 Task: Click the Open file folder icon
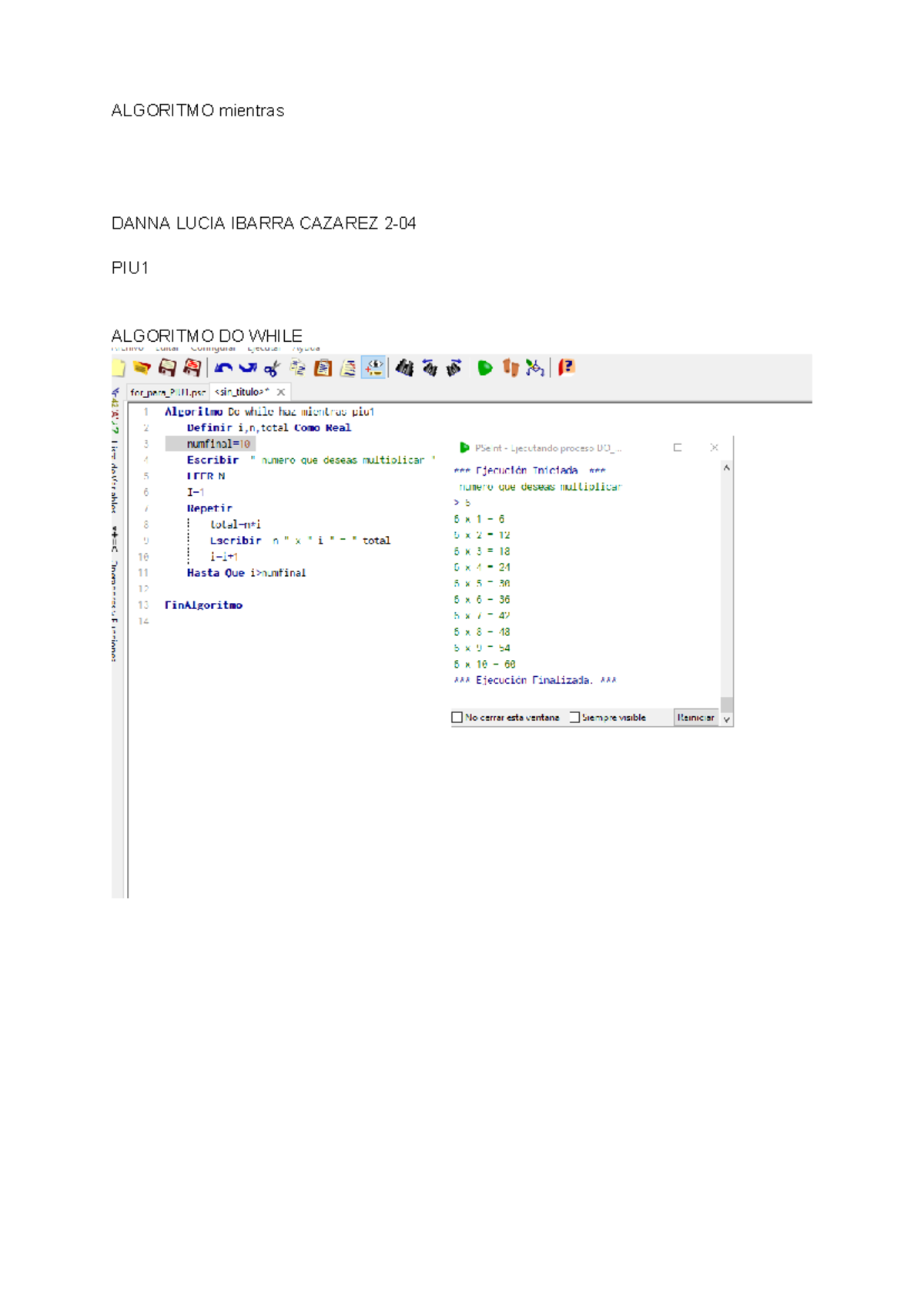(142, 368)
